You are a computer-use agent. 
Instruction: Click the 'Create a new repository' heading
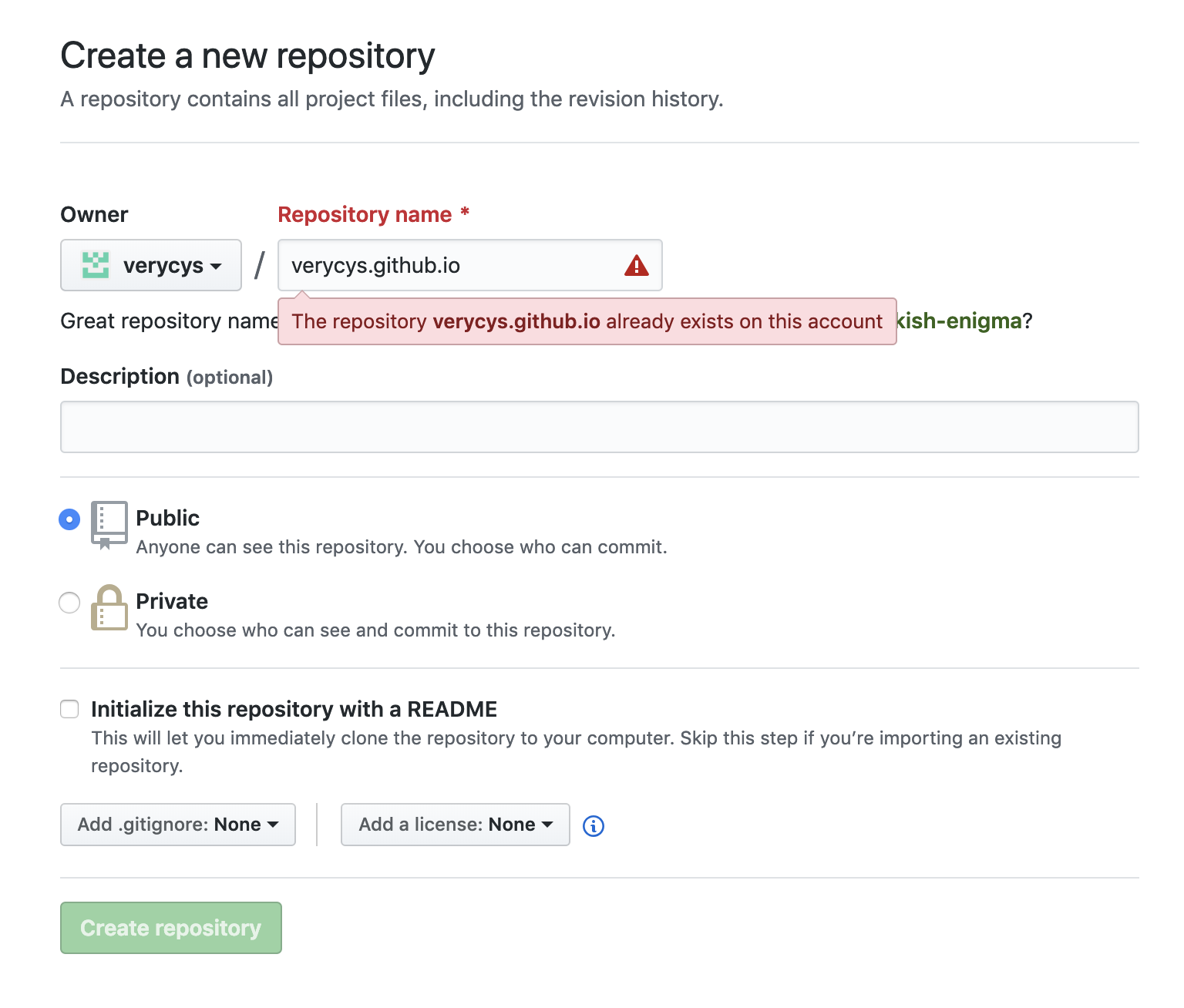pyautogui.click(x=248, y=56)
